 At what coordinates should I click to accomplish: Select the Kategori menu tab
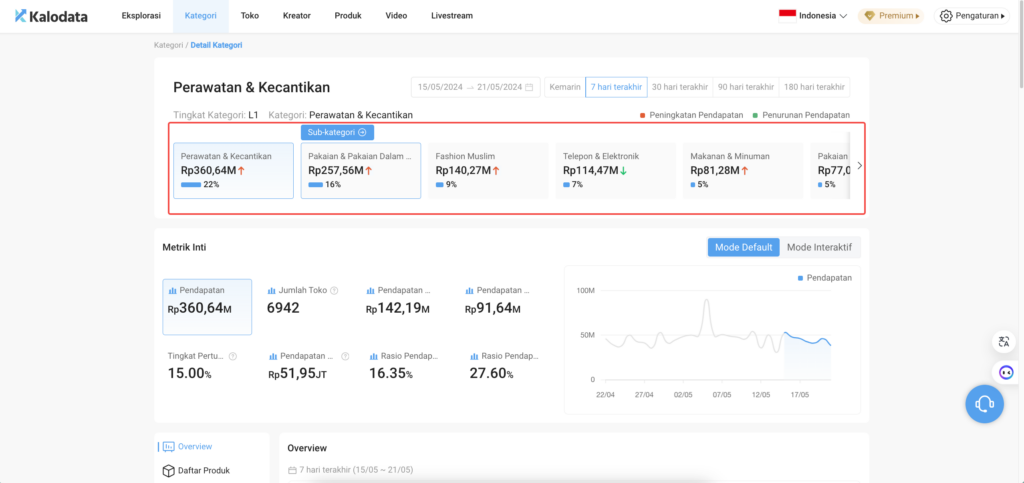[201, 16]
